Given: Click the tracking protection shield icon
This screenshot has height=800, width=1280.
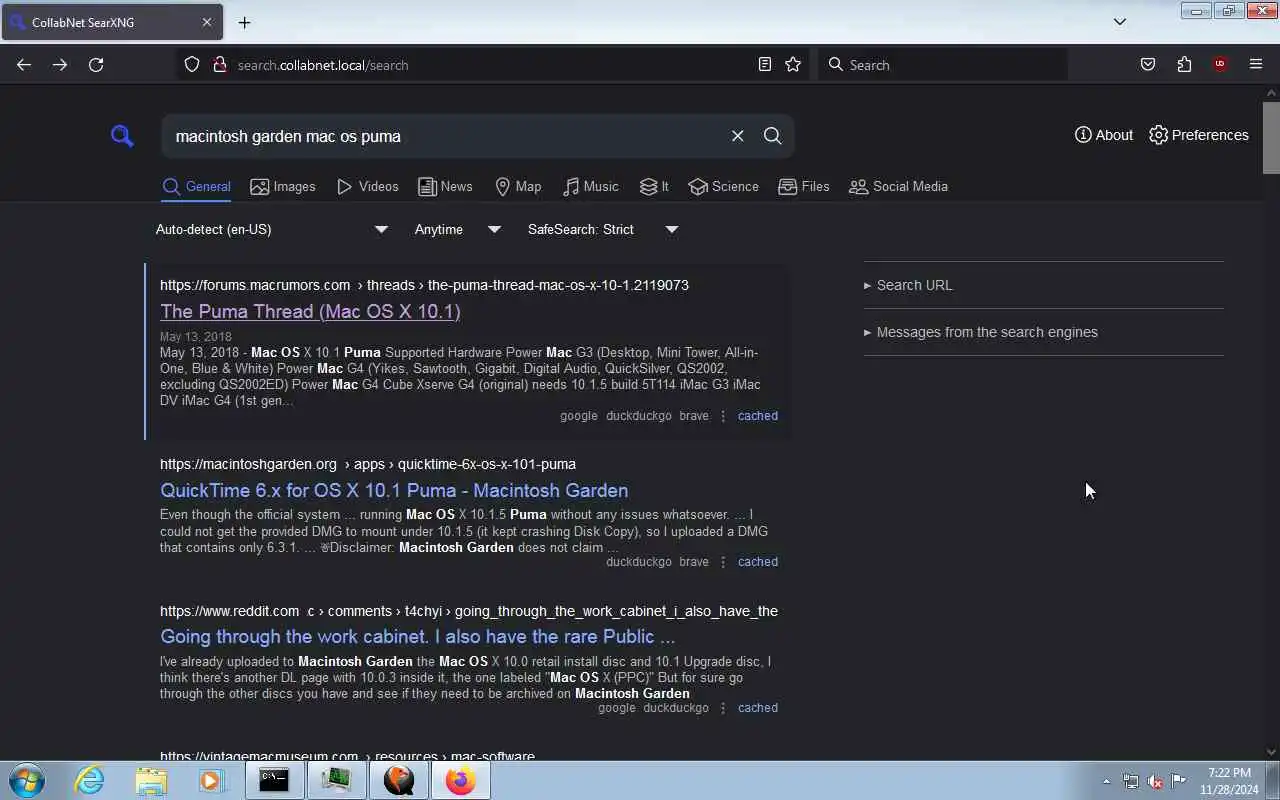Looking at the screenshot, I should click(x=192, y=65).
